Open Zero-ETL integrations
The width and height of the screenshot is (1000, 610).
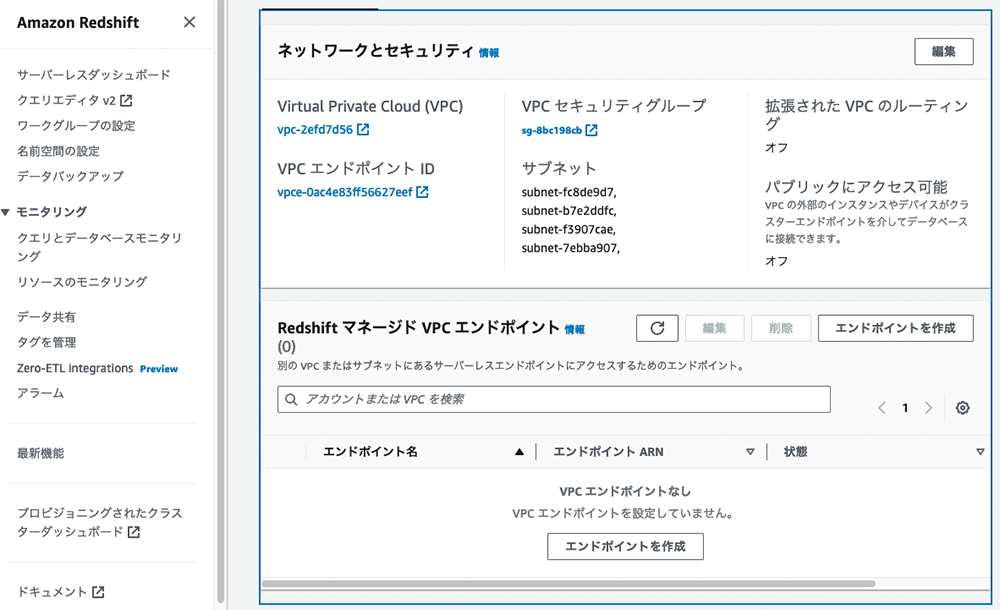[75, 368]
